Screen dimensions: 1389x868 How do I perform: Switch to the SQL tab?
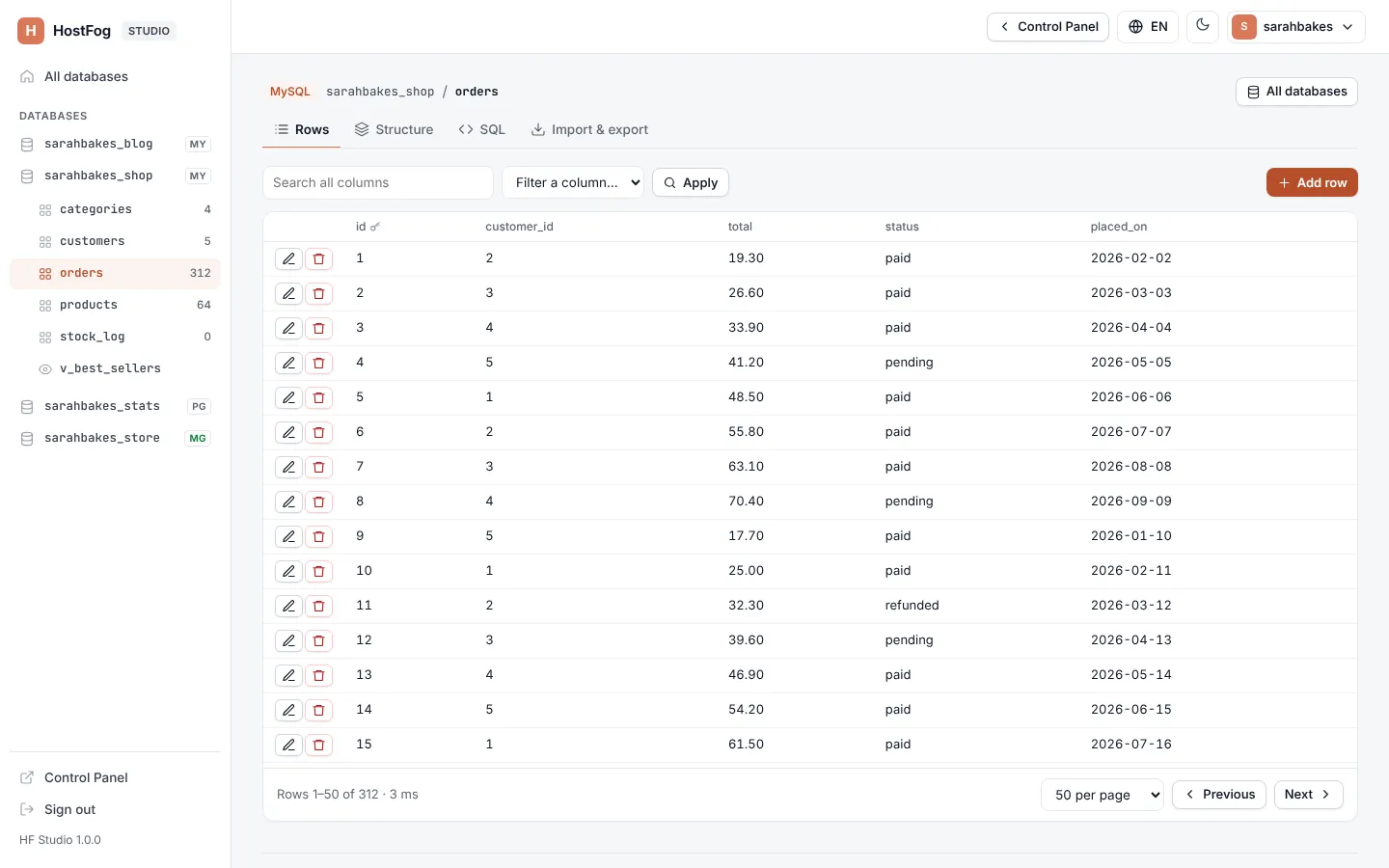click(x=481, y=129)
